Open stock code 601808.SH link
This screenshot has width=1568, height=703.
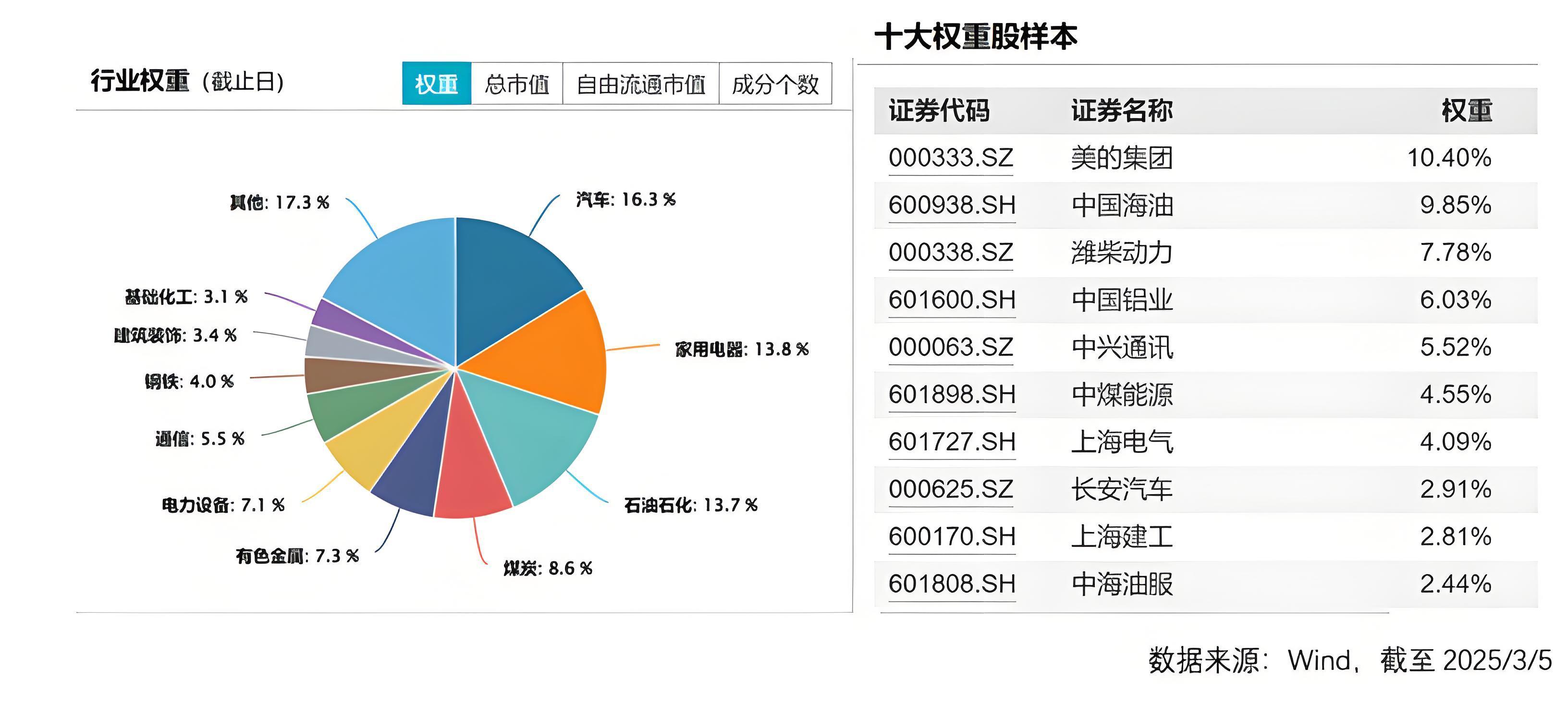point(952,584)
